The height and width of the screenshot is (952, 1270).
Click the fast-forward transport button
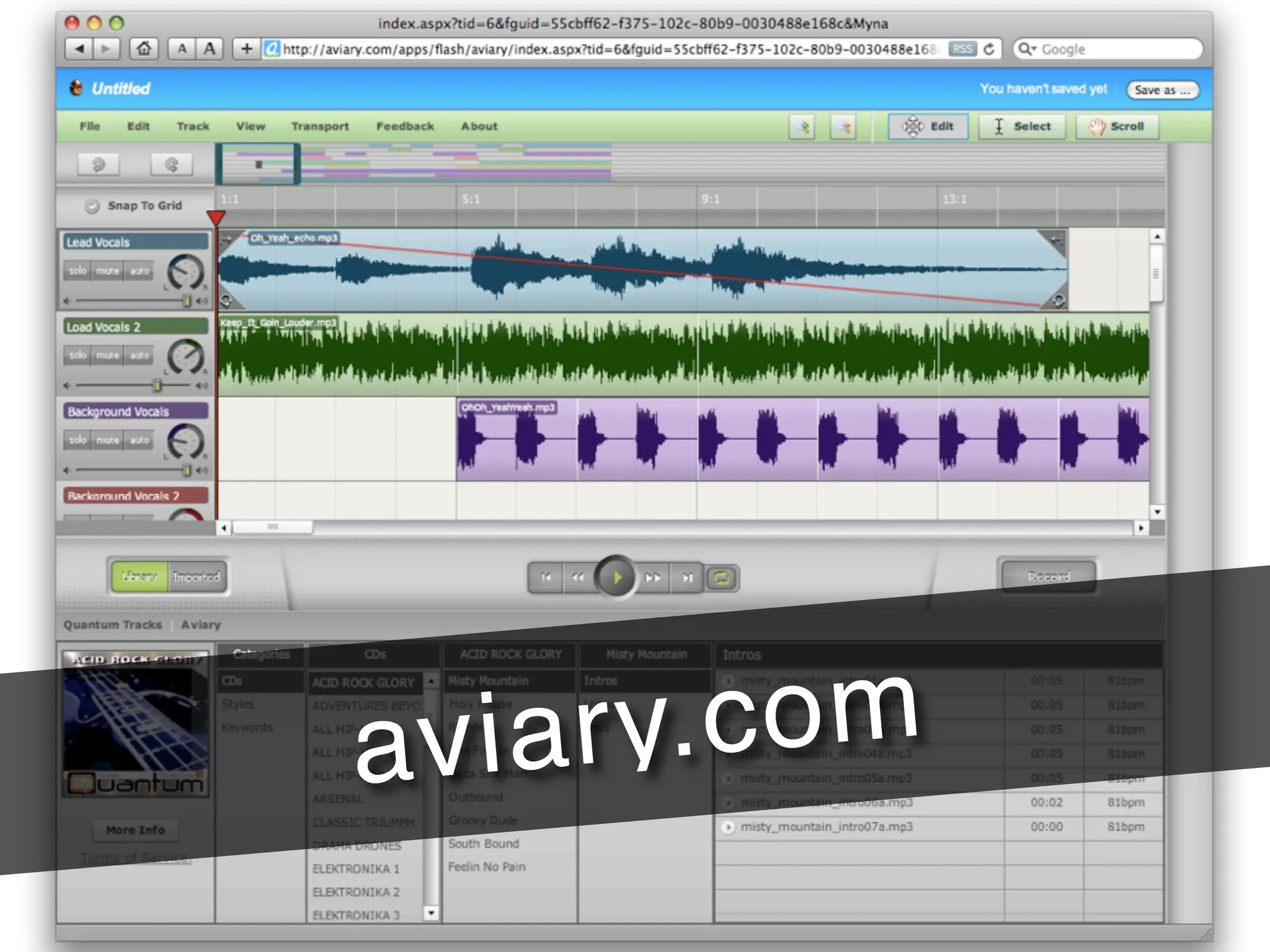[653, 578]
